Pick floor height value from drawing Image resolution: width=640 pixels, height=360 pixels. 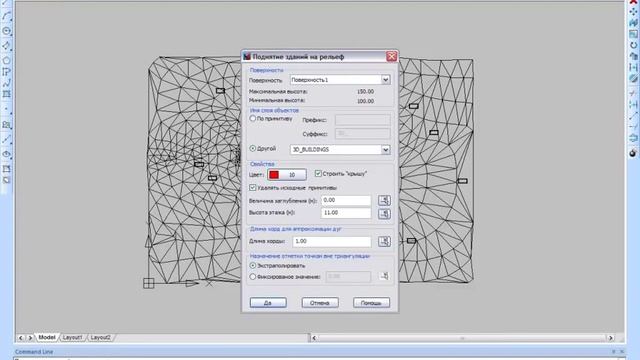(384, 213)
